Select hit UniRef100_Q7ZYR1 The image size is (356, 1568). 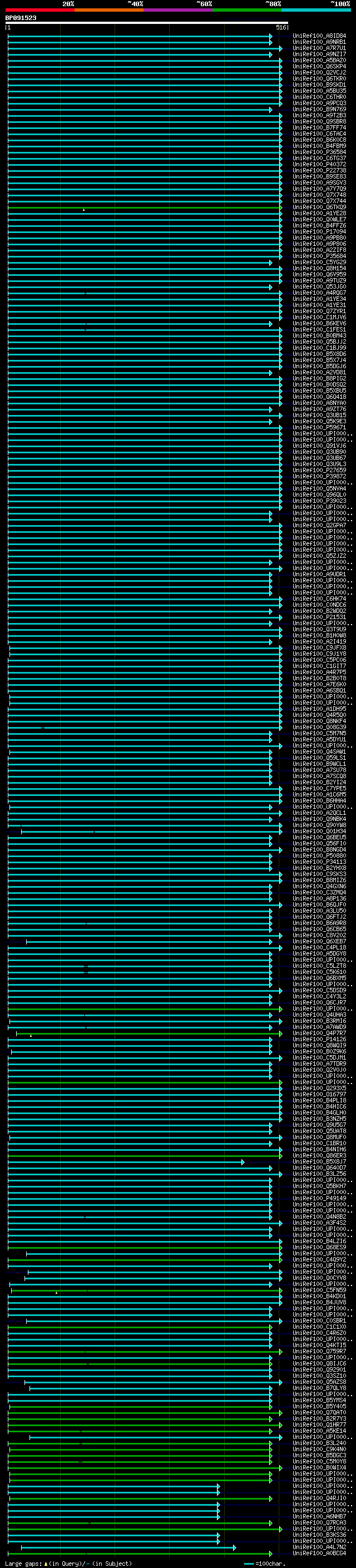click(x=319, y=311)
